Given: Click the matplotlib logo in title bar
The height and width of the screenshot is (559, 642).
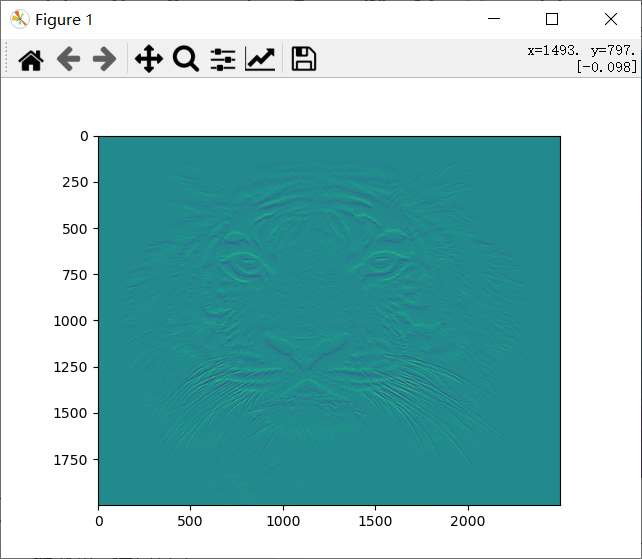Looking at the screenshot, I should point(19,19).
